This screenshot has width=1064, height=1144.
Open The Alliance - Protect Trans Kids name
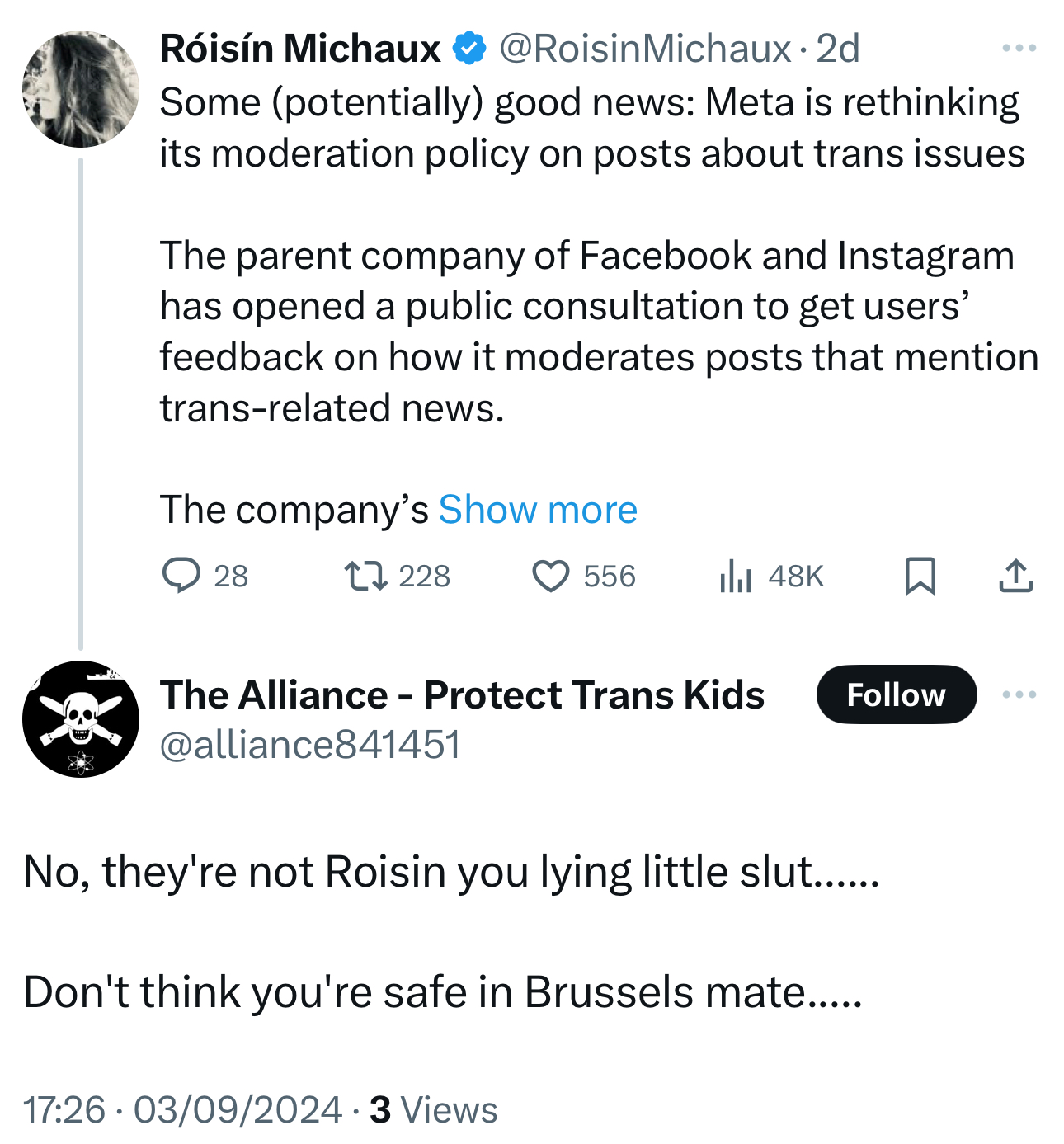(462, 694)
